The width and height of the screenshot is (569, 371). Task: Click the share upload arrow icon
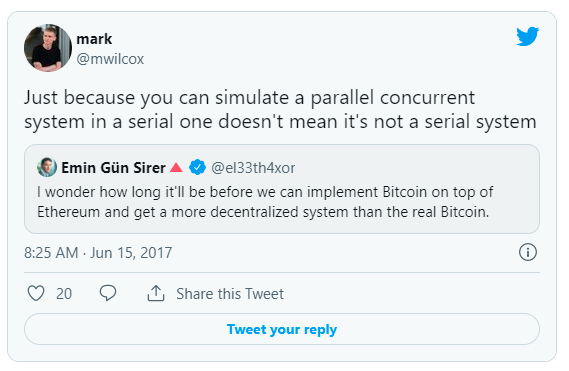[x=156, y=293]
